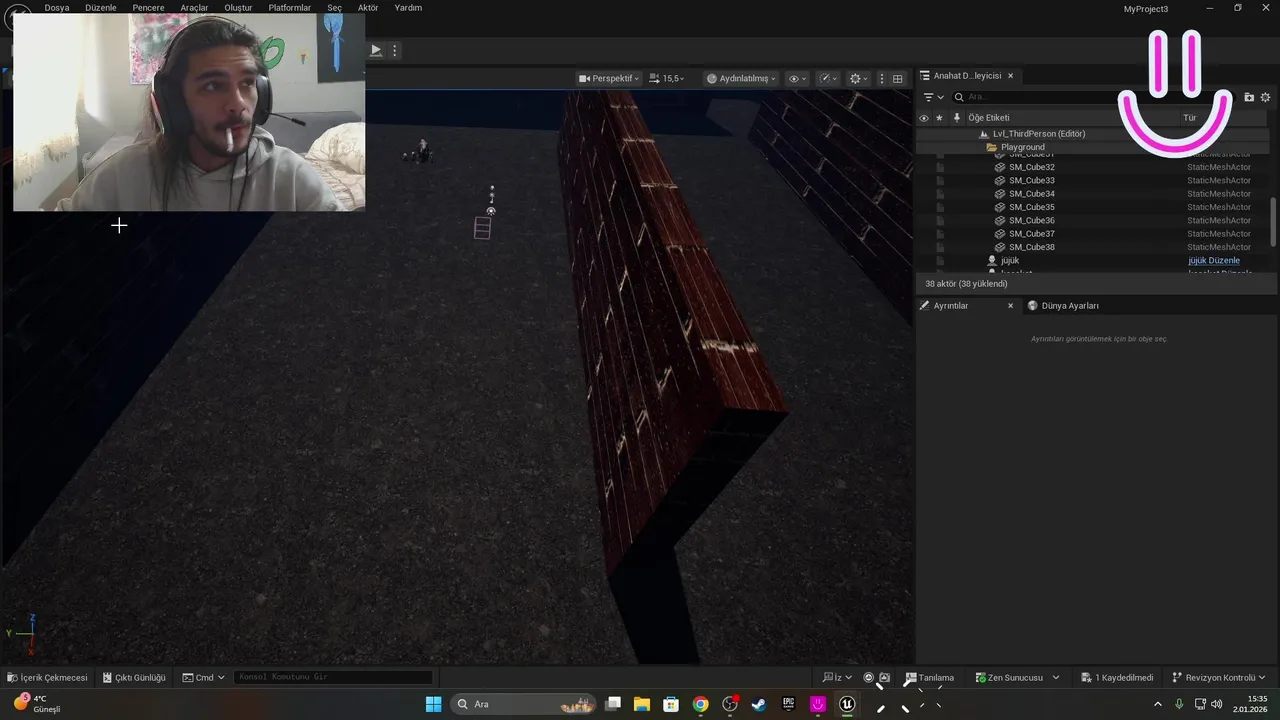Screen dimensions: 1280x720
Task: Open the Oluştur menu
Action: pyautogui.click(x=238, y=7)
